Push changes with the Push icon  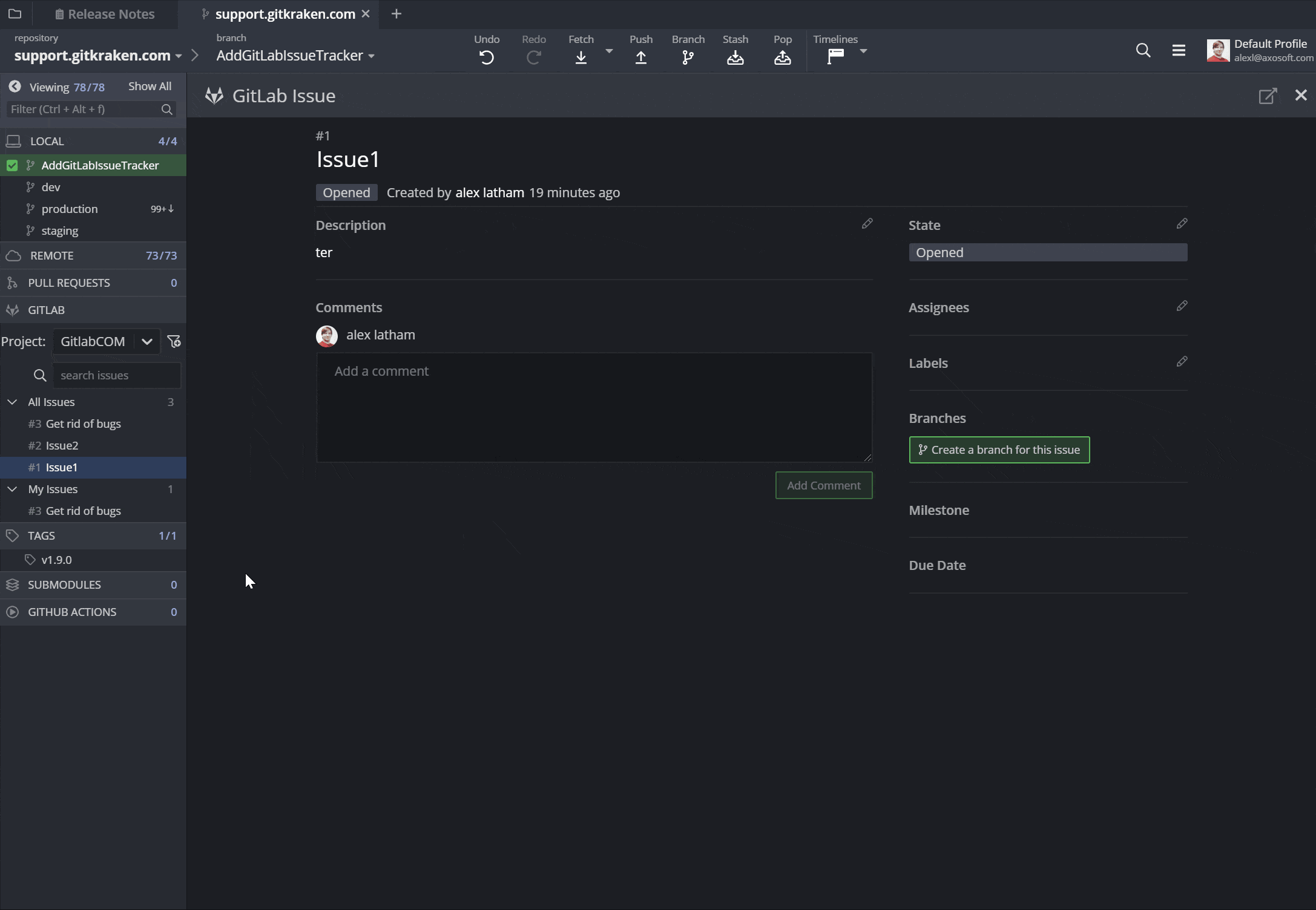tap(641, 57)
